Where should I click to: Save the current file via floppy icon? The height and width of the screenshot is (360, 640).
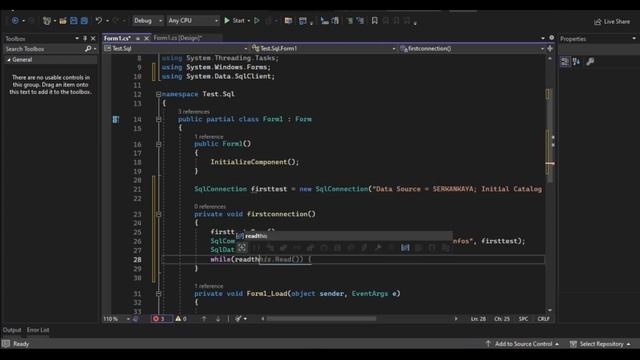click(x=73, y=20)
